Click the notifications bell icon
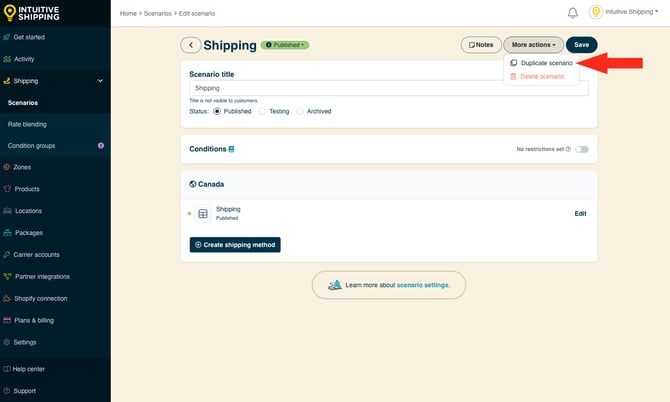Screen dimensions: 670x402 [573, 13]
